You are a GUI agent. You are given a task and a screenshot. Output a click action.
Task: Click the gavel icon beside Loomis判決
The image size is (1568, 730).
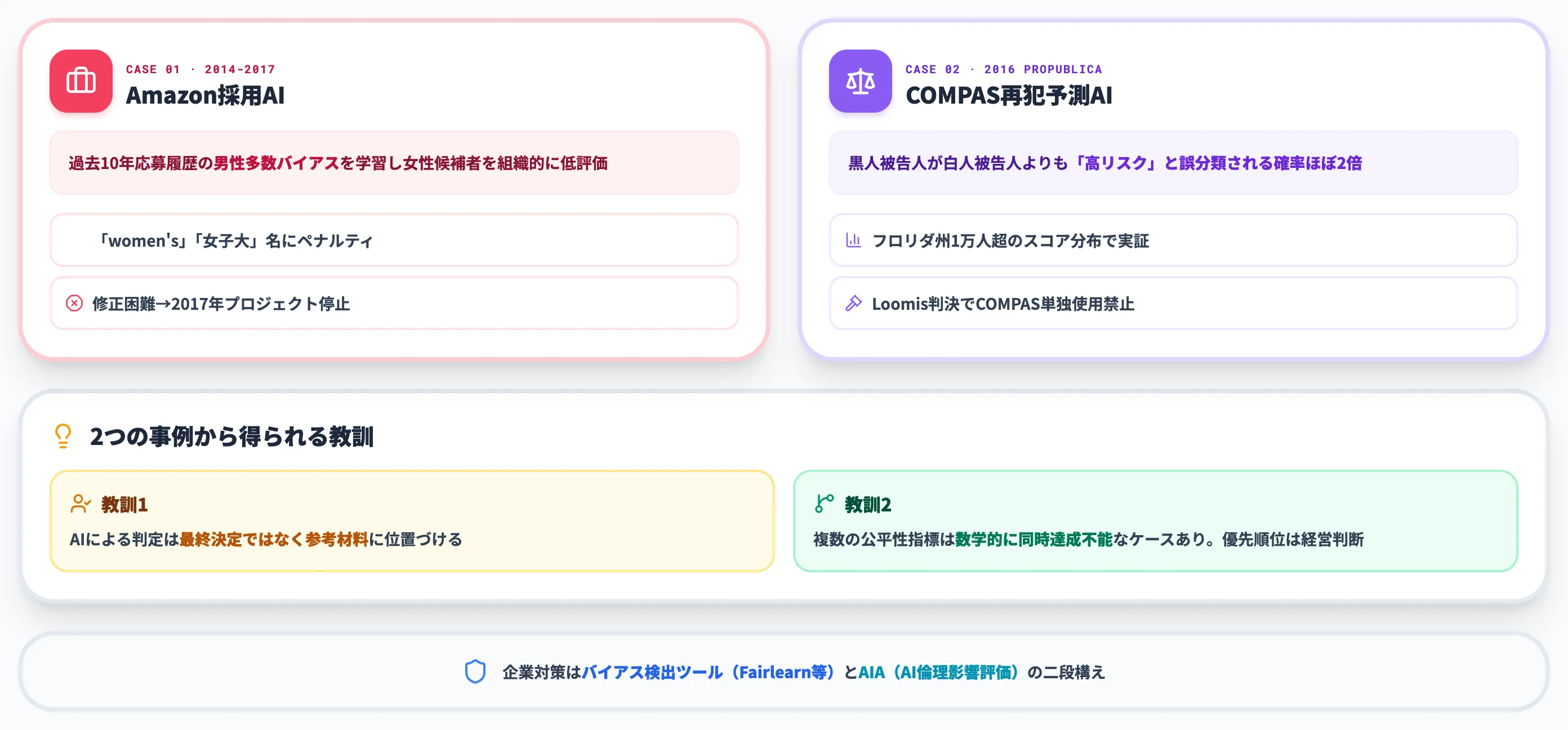coord(853,303)
